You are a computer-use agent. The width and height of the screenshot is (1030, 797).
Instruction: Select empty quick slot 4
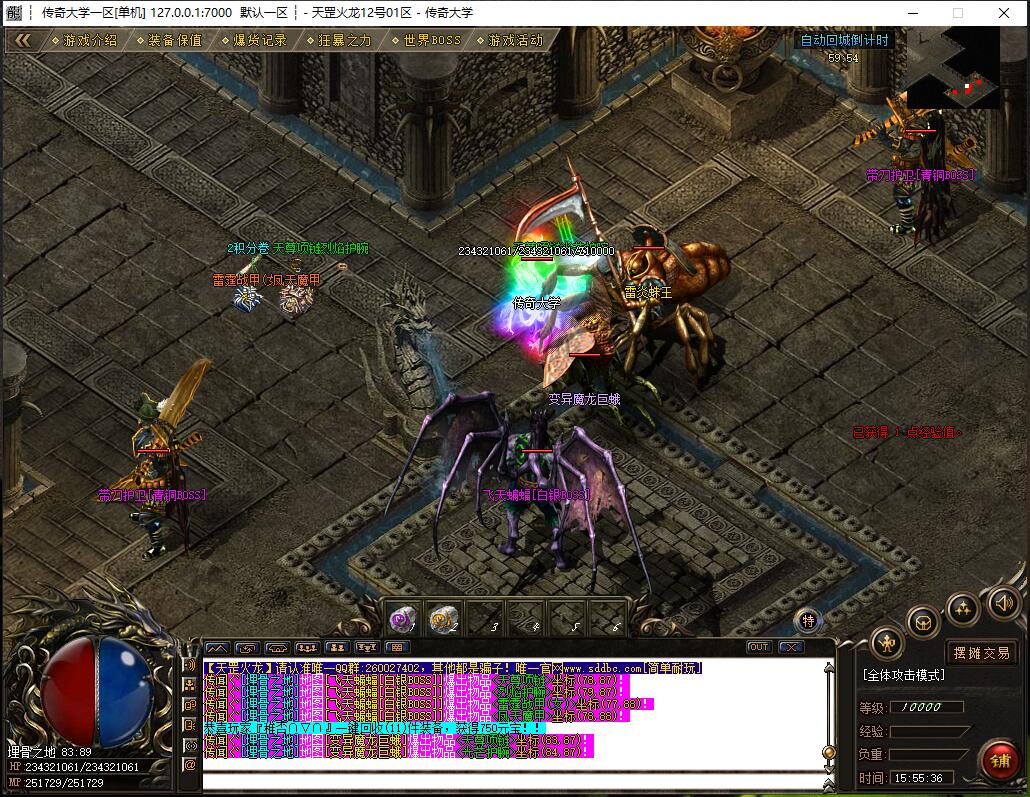click(x=526, y=618)
